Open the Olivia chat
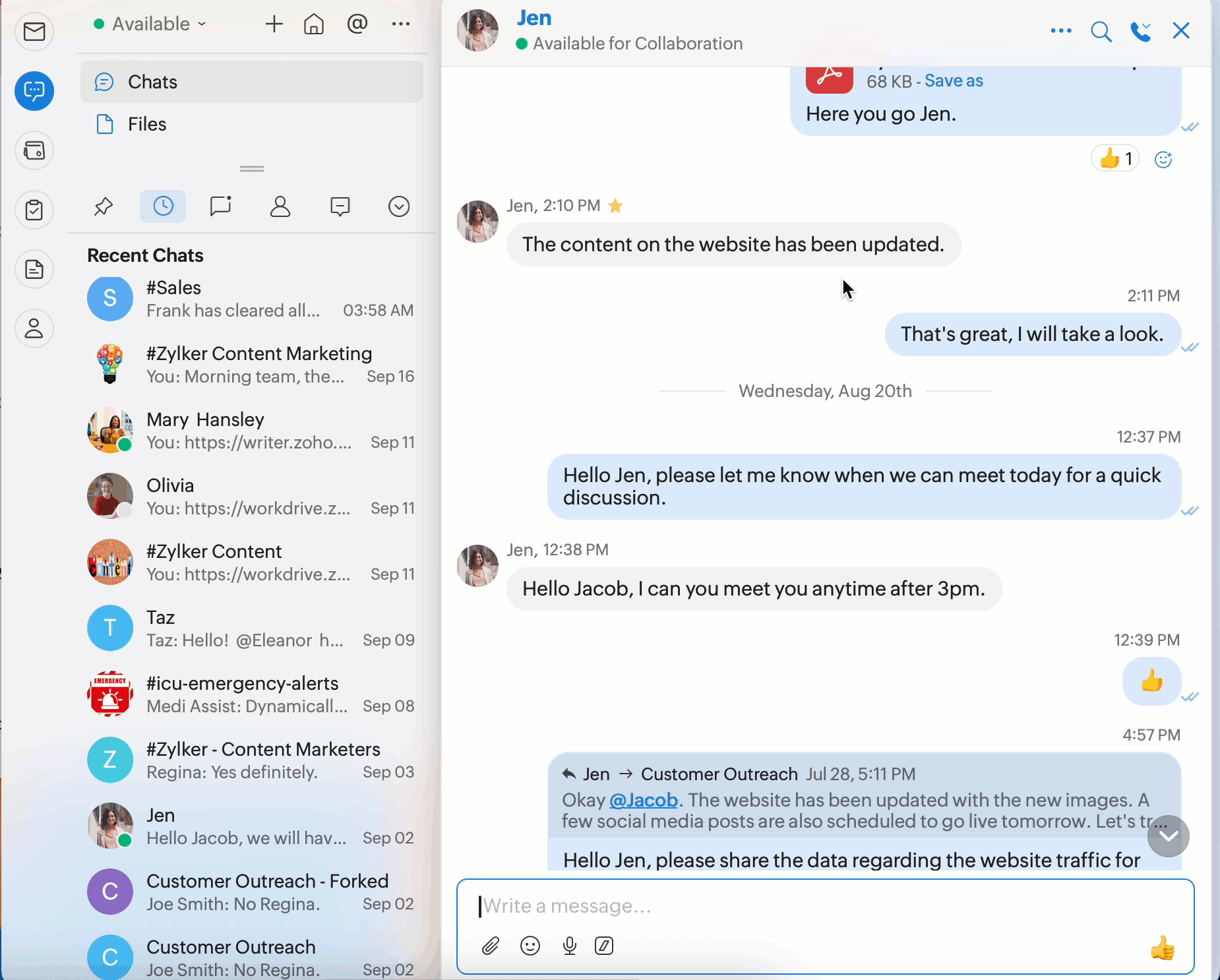 click(252, 497)
